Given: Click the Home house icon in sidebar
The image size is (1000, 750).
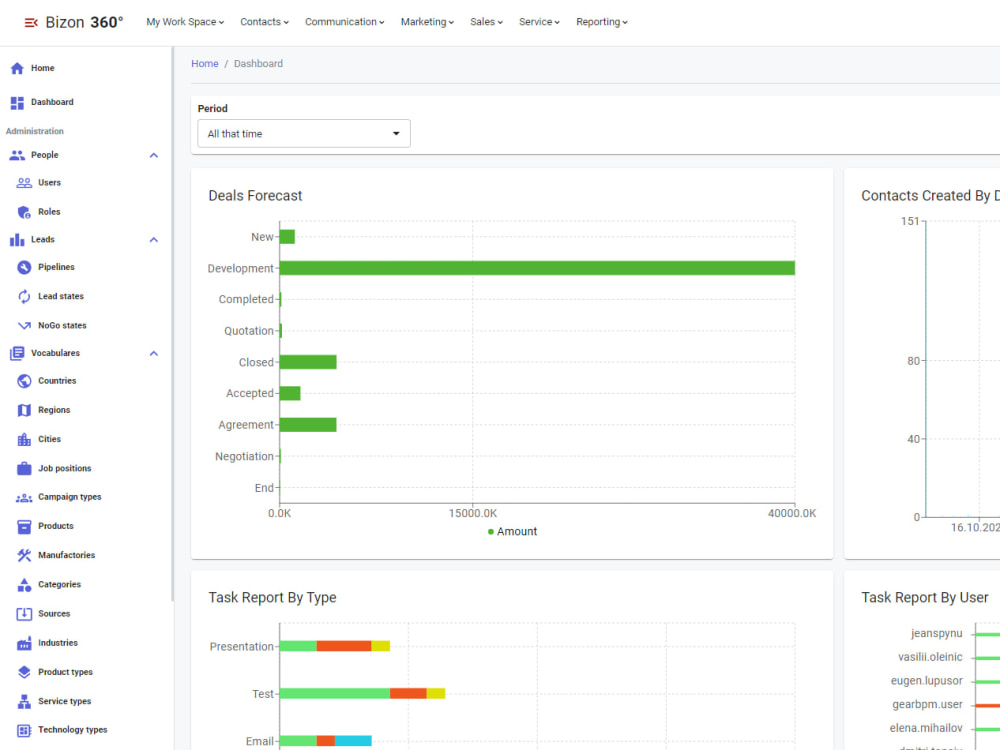Looking at the screenshot, I should coord(17,68).
